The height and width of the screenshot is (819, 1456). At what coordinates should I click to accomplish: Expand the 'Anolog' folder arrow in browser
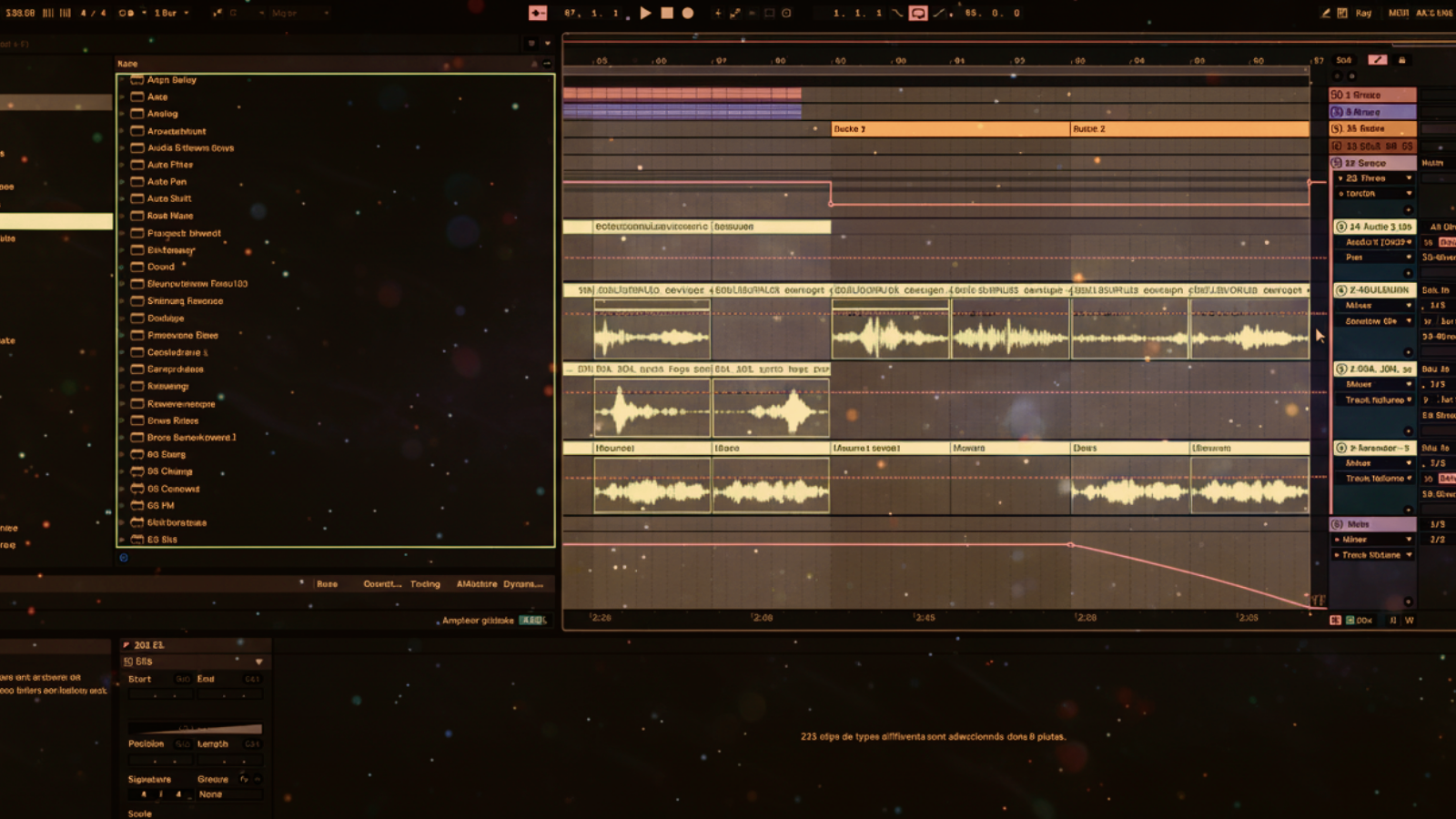click(x=122, y=114)
